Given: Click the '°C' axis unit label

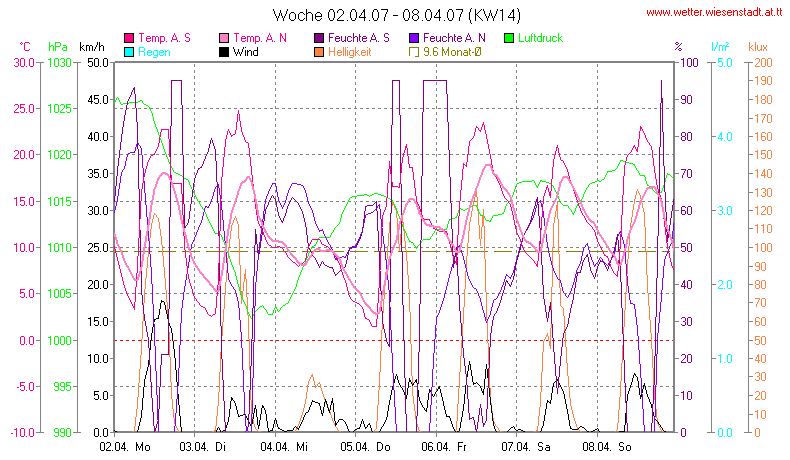Looking at the screenshot, I should (25, 47).
